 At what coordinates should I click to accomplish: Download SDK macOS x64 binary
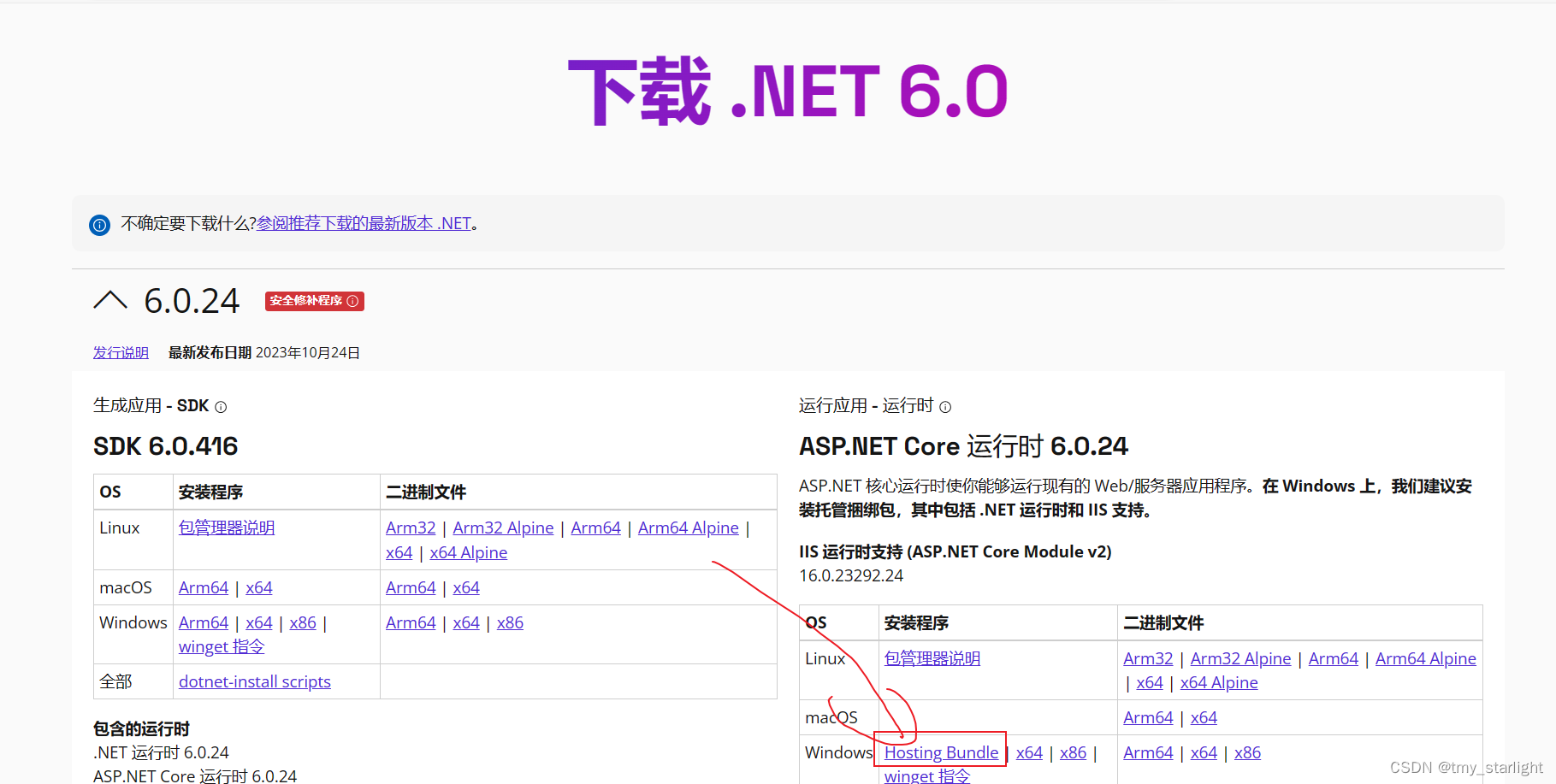(466, 587)
